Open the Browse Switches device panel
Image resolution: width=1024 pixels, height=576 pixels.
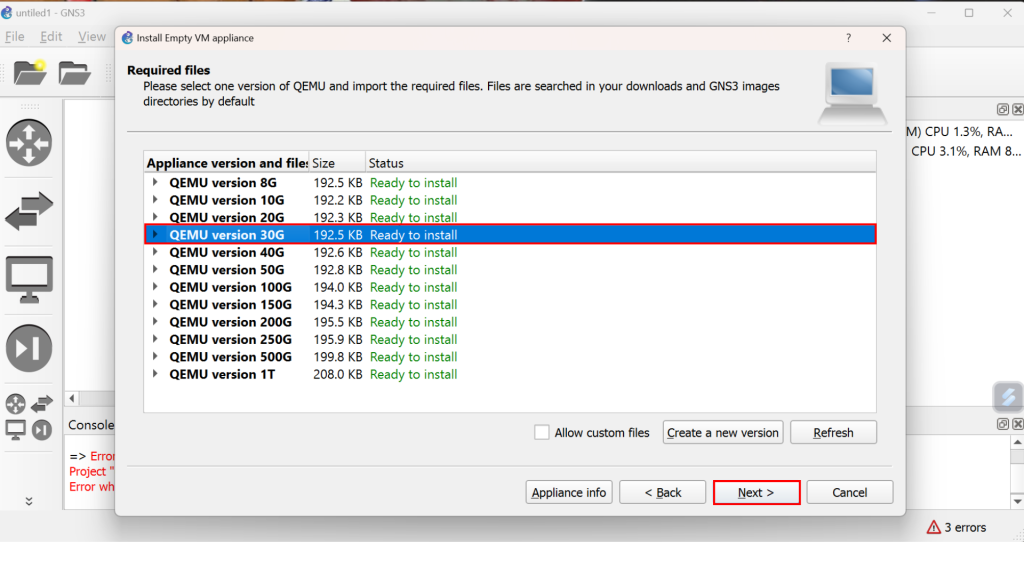pos(29,211)
